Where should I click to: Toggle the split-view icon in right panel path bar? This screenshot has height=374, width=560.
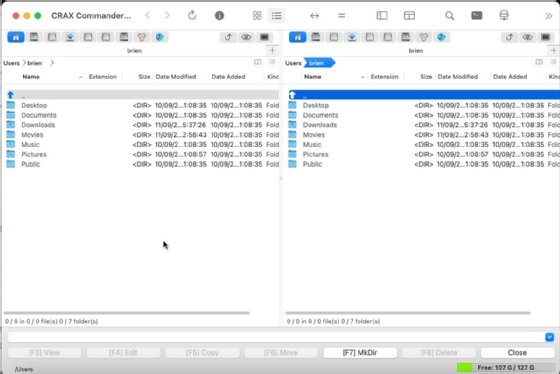[x=539, y=62]
